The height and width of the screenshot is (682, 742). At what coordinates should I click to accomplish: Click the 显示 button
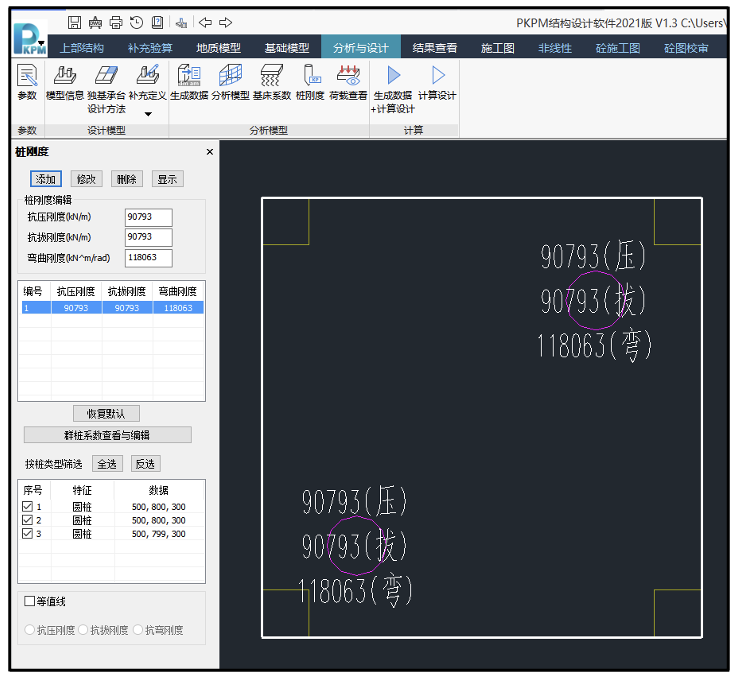click(x=168, y=179)
